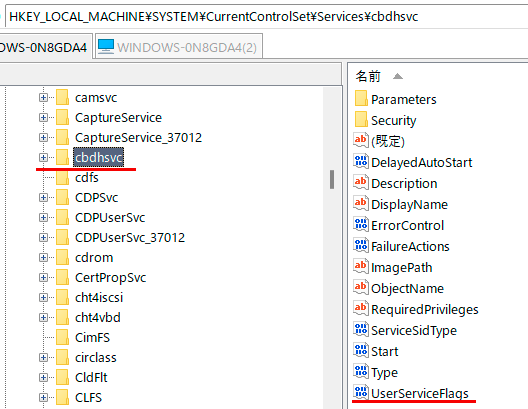Click the Security subkey folder icon
Viewport: 528px width, 409px height.
pyautogui.click(x=361, y=120)
